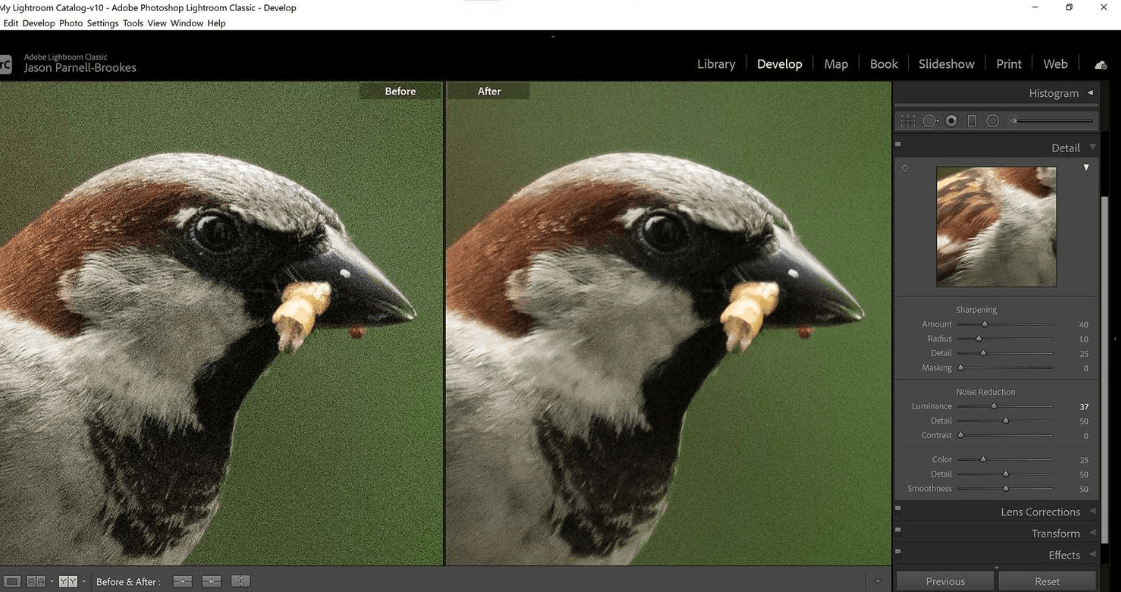This screenshot has height=592, width=1121.
Task: Activate the Red Eye Correction tool
Action: [x=952, y=121]
